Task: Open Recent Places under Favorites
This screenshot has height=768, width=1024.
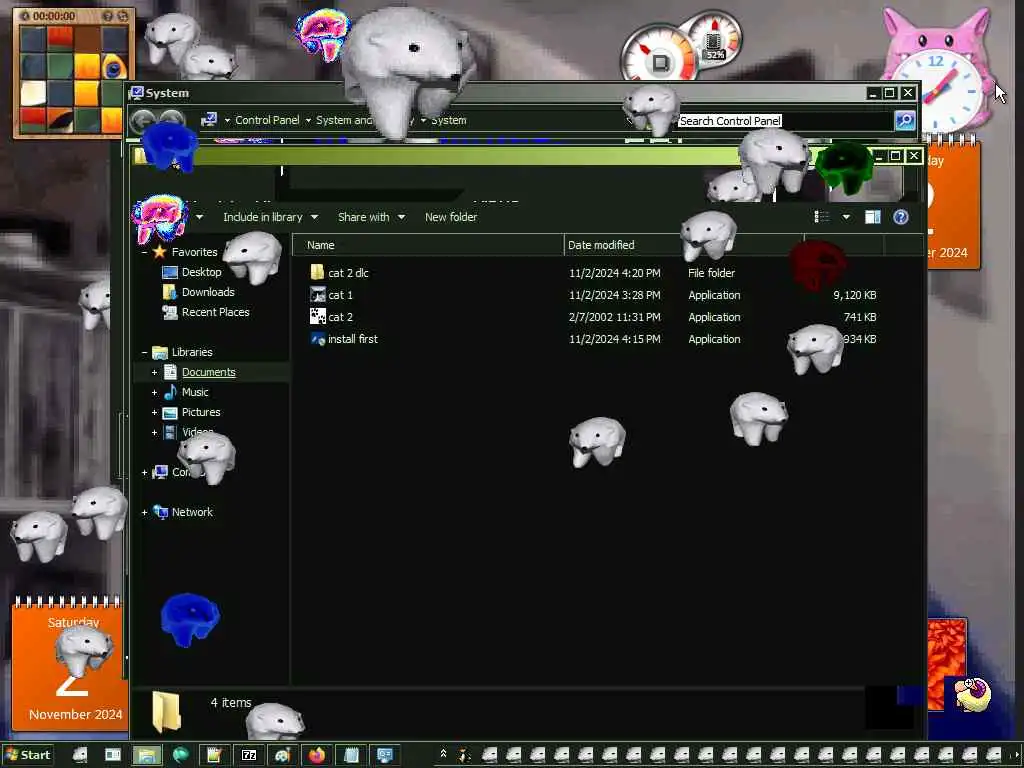Action: pyautogui.click(x=216, y=312)
